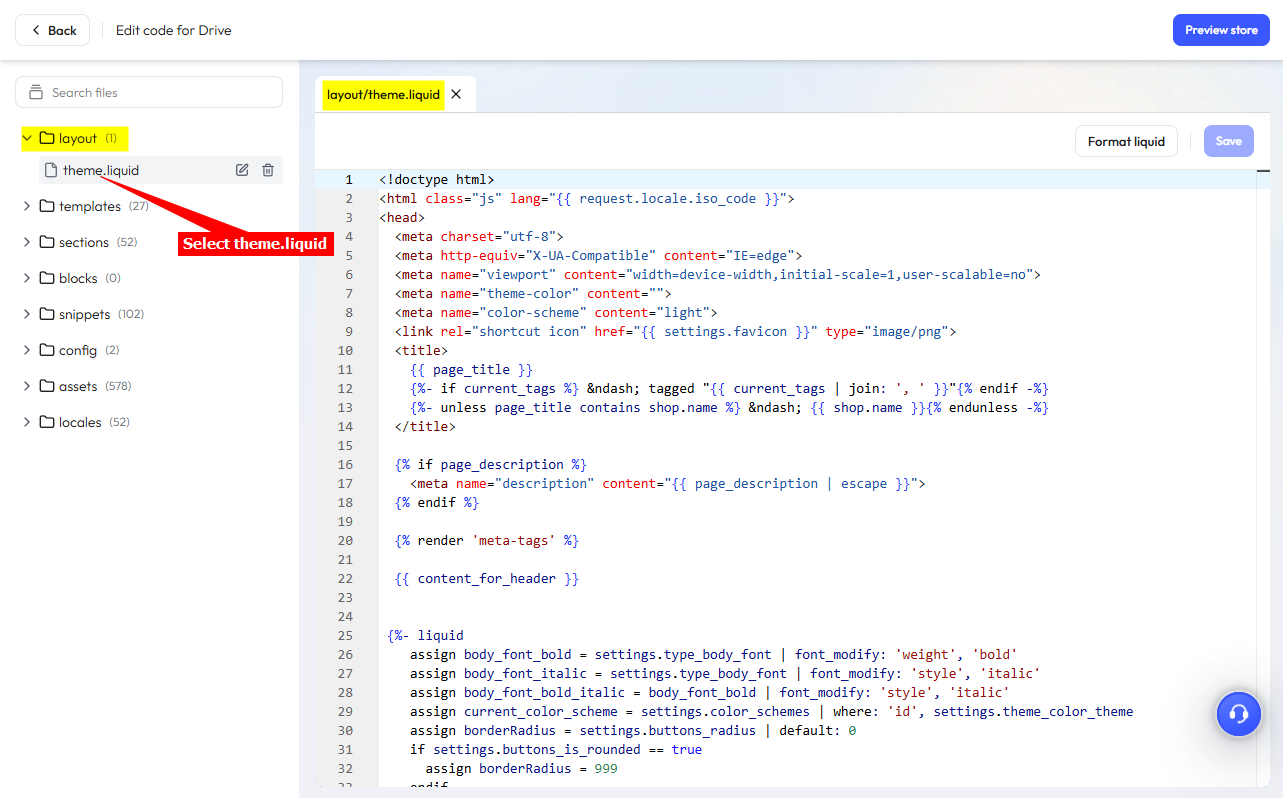Click the search files stack icon

point(36,92)
